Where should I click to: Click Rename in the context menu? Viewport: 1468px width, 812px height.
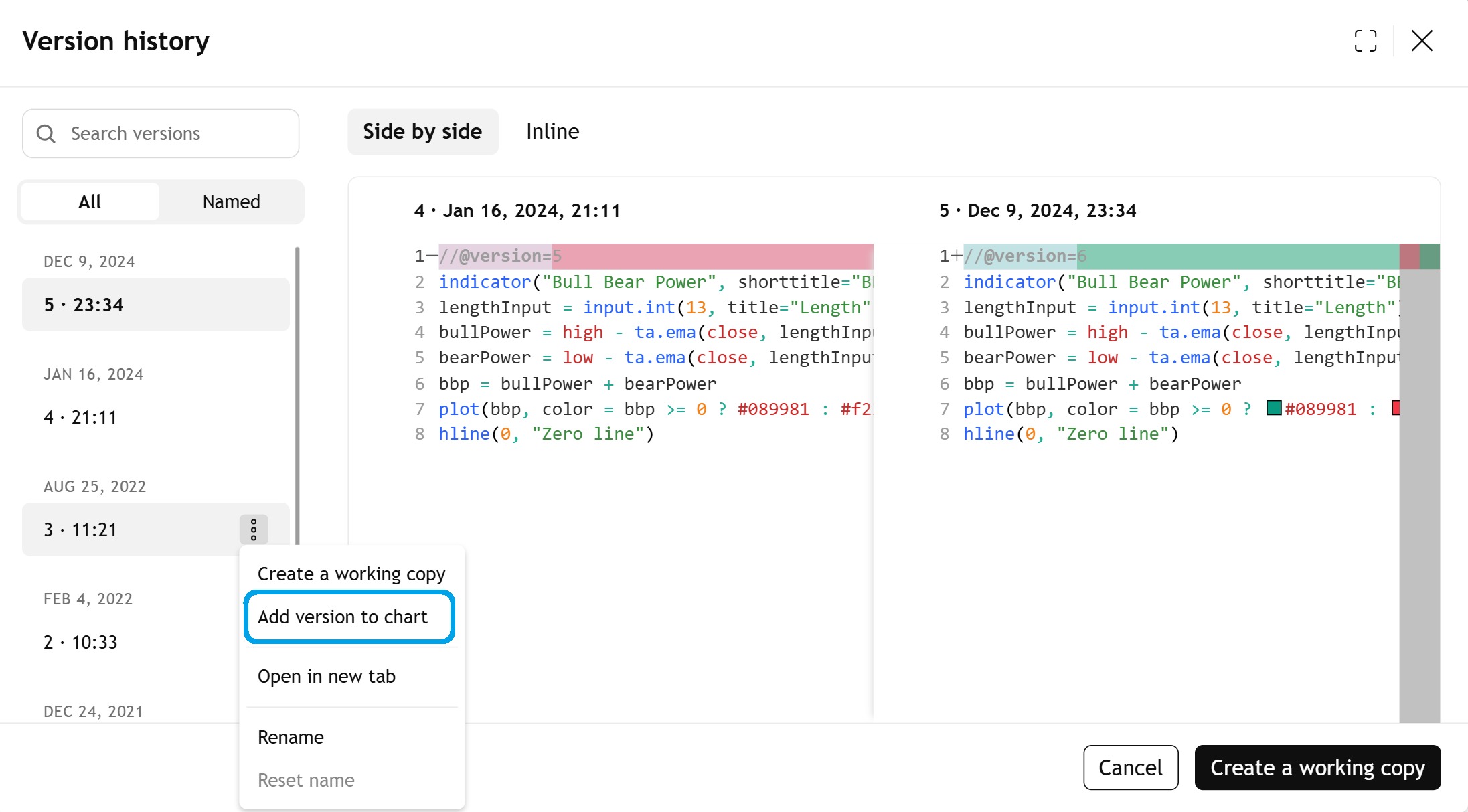(x=291, y=737)
